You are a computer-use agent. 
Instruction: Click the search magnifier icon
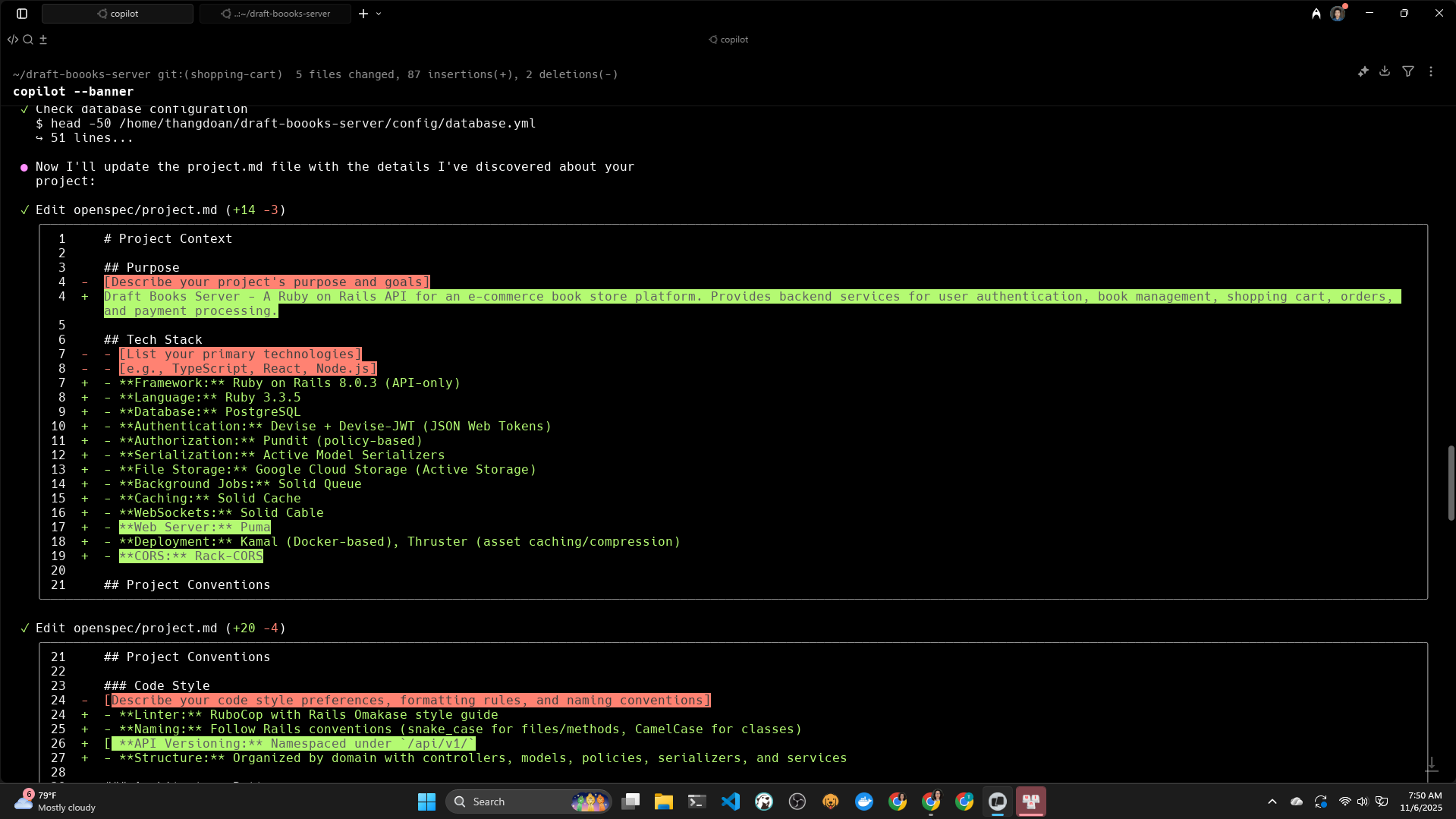click(x=28, y=39)
